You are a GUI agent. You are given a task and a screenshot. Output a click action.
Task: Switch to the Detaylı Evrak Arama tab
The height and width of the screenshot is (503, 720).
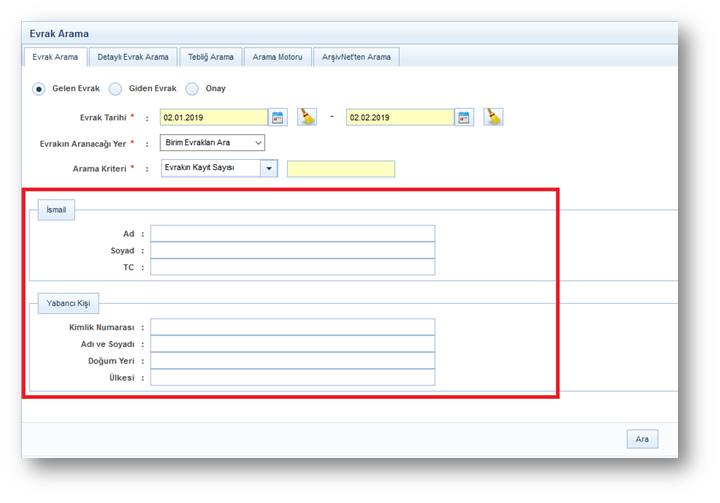point(133,57)
